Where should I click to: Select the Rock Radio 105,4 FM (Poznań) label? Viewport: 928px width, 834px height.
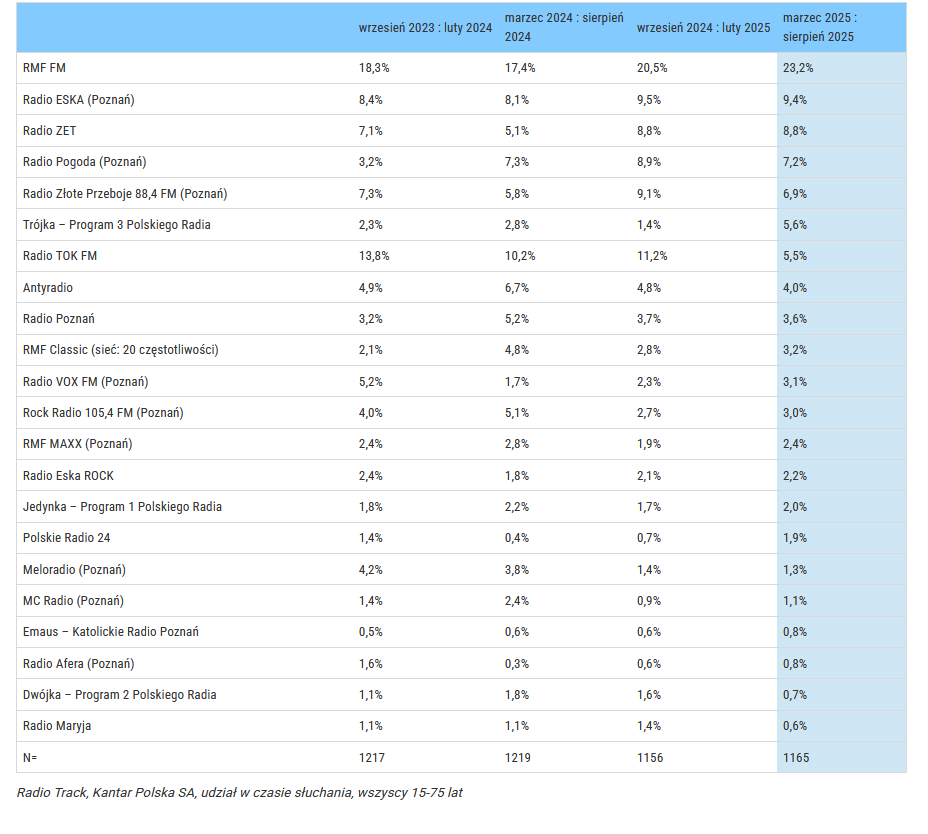pyautogui.click(x=103, y=413)
